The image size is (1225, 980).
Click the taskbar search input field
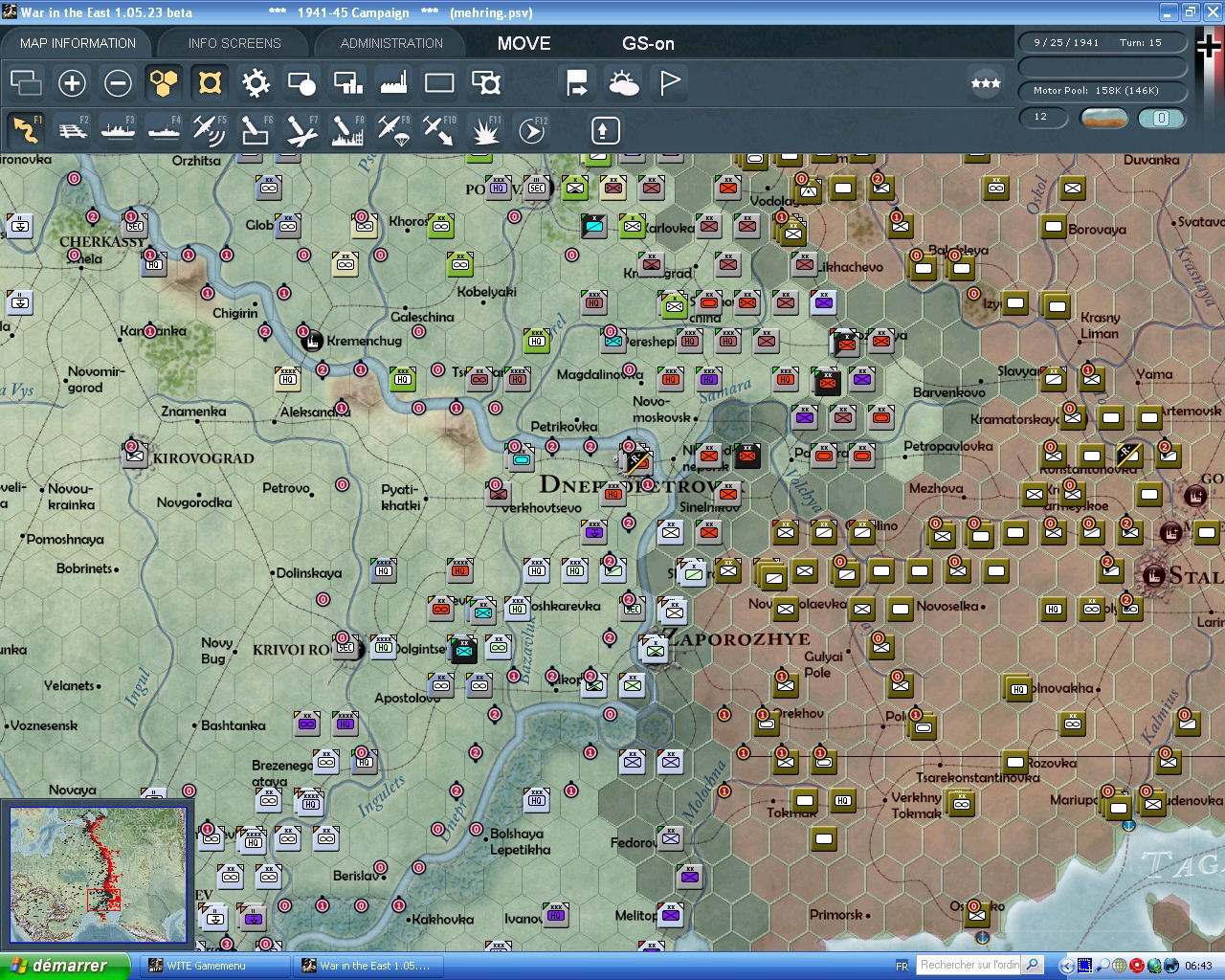click(x=969, y=965)
